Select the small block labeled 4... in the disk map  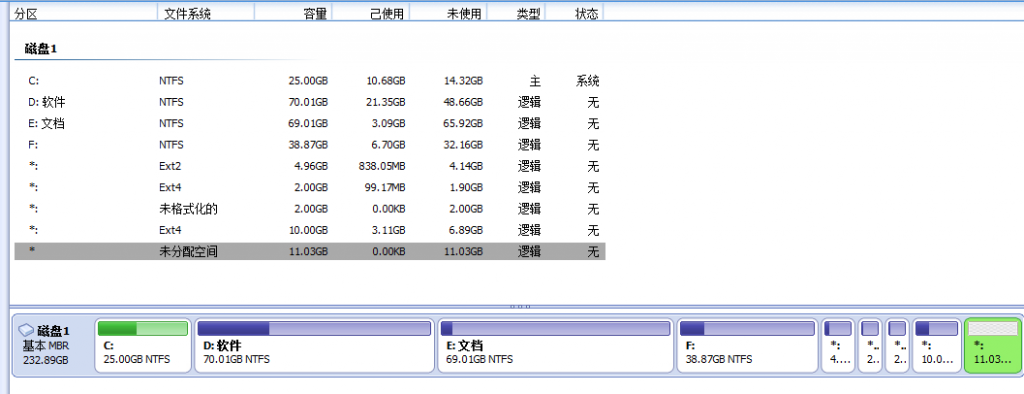point(839,345)
